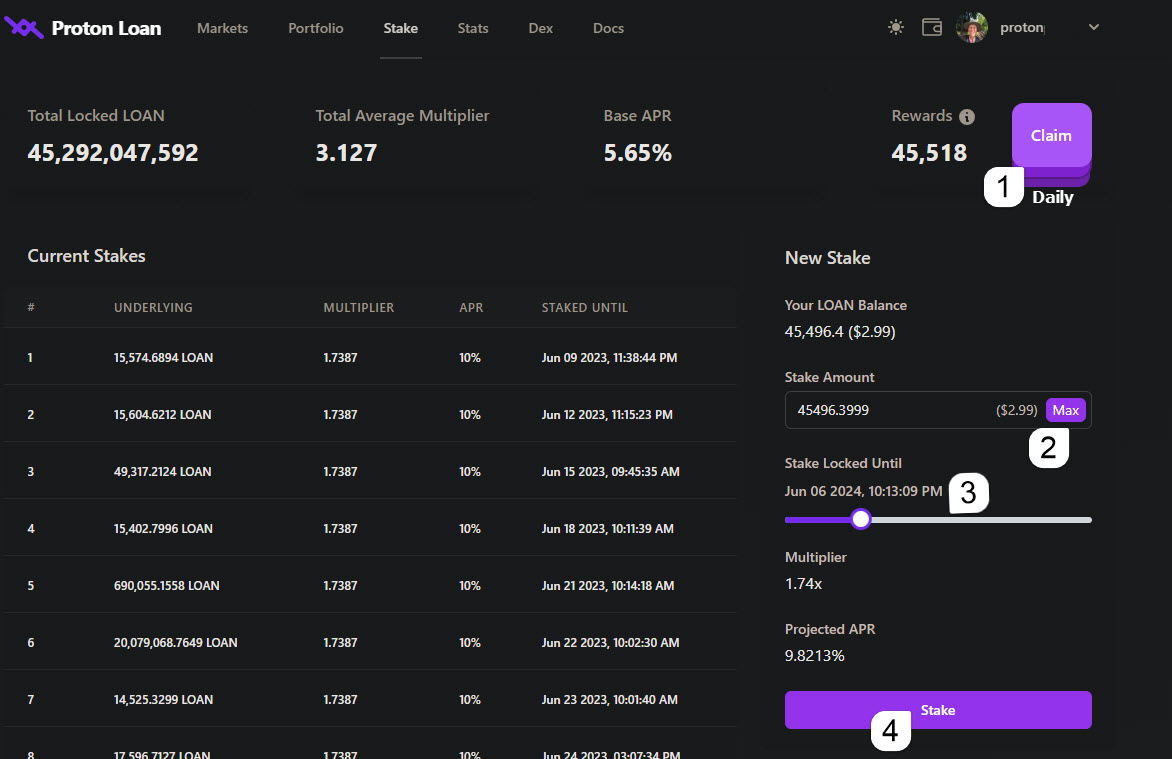
Task: Click date Jun 12 2023, 11:15:23 PM
Action: [x=607, y=414]
